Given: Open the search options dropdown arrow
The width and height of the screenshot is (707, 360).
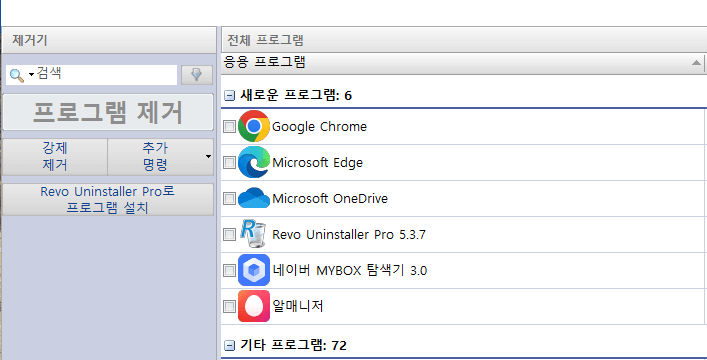Looking at the screenshot, I should 31,74.
